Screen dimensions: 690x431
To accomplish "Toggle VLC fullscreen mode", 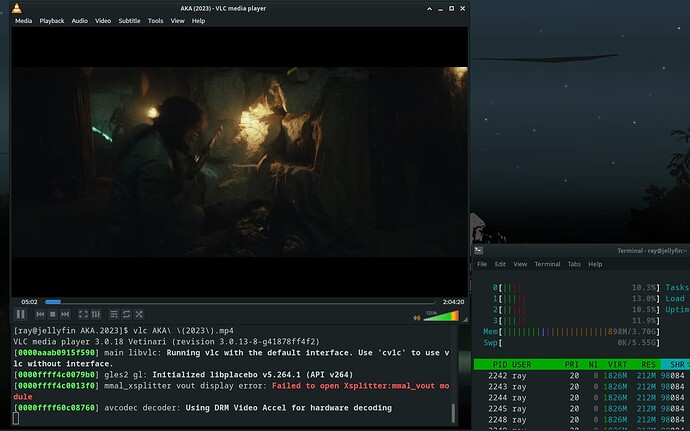I will 83,314.
